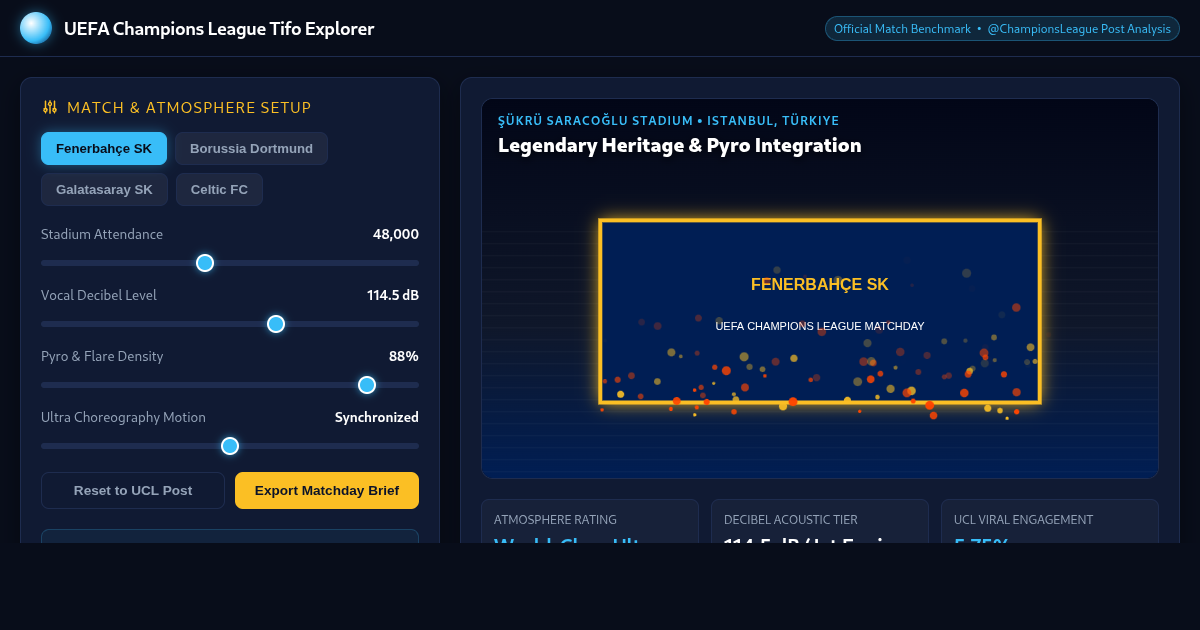The width and height of the screenshot is (1200, 630).
Task: Click the Legendary Heritage & Pyro Integration heading
Action: [680, 145]
